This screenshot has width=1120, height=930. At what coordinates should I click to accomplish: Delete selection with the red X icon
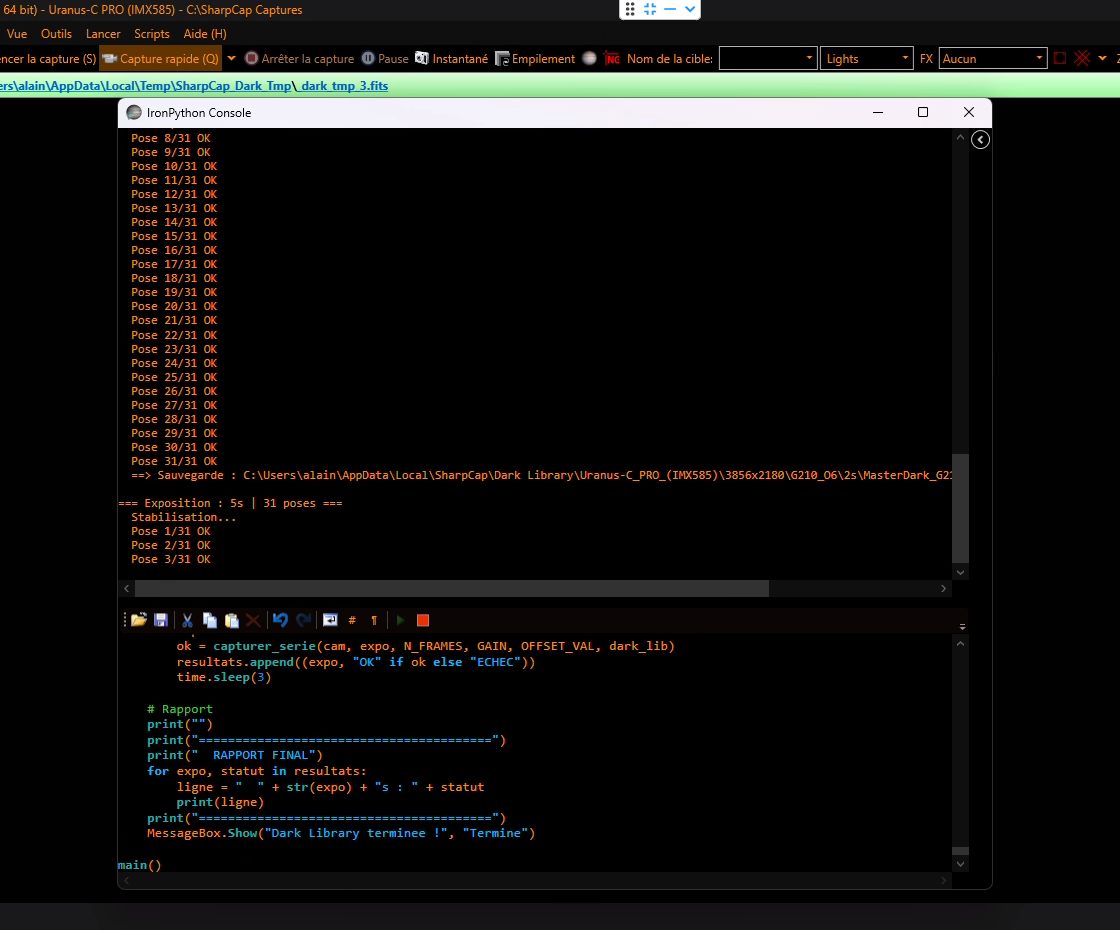coord(253,620)
